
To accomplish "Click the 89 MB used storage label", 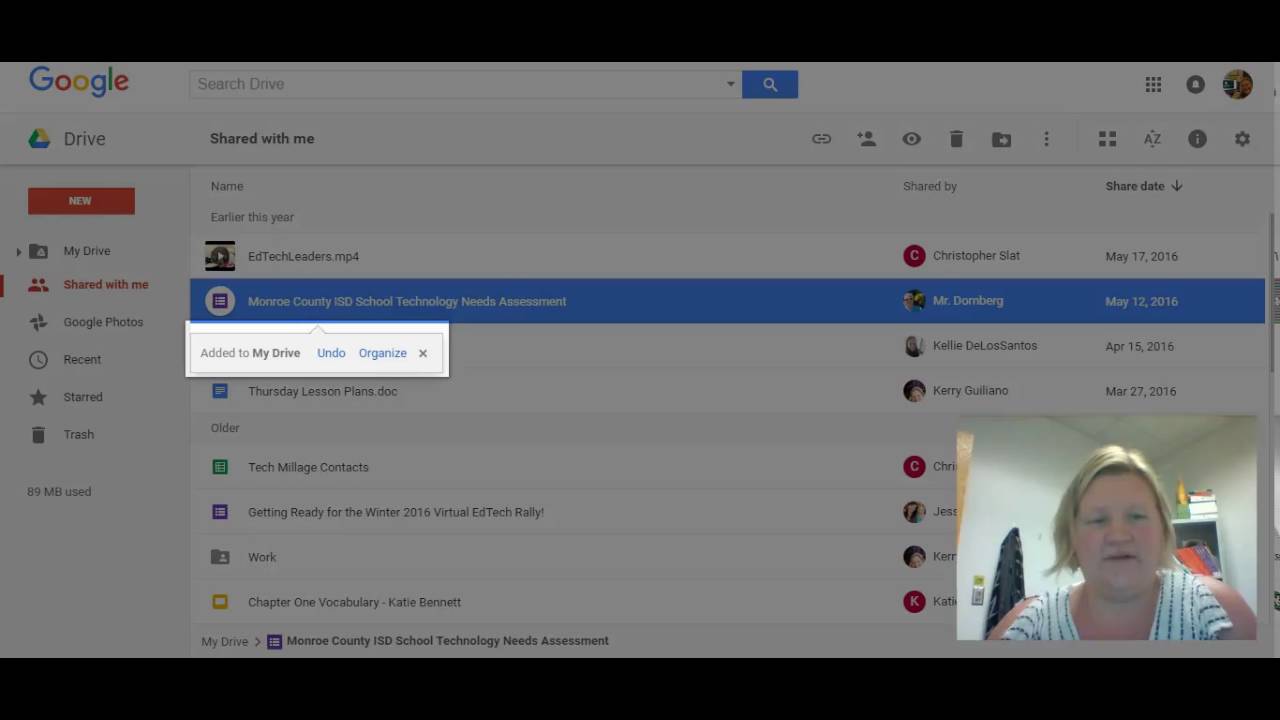I will pyautogui.click(x=59, y=492).
